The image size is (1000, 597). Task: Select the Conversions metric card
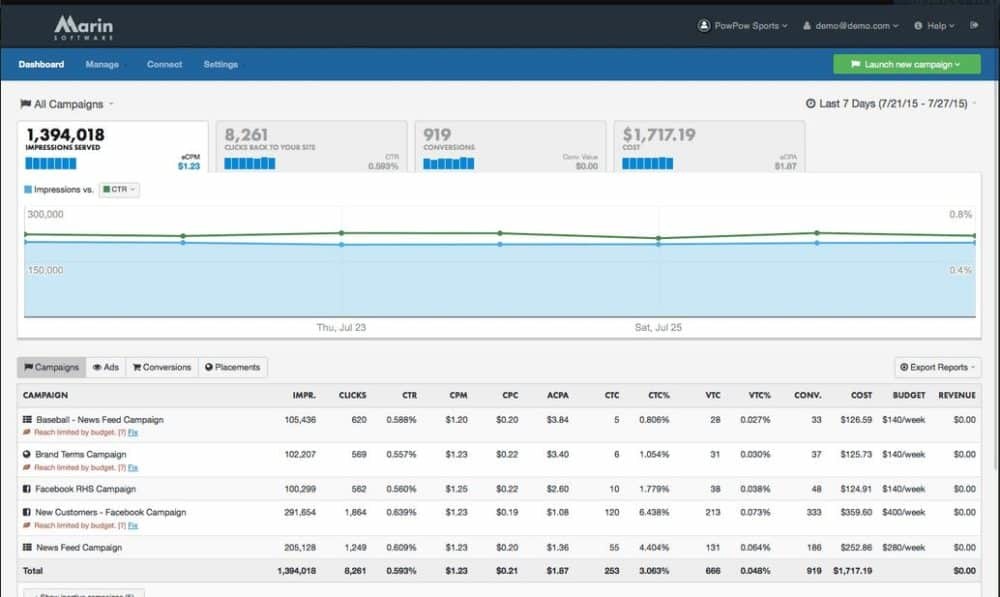509,147
